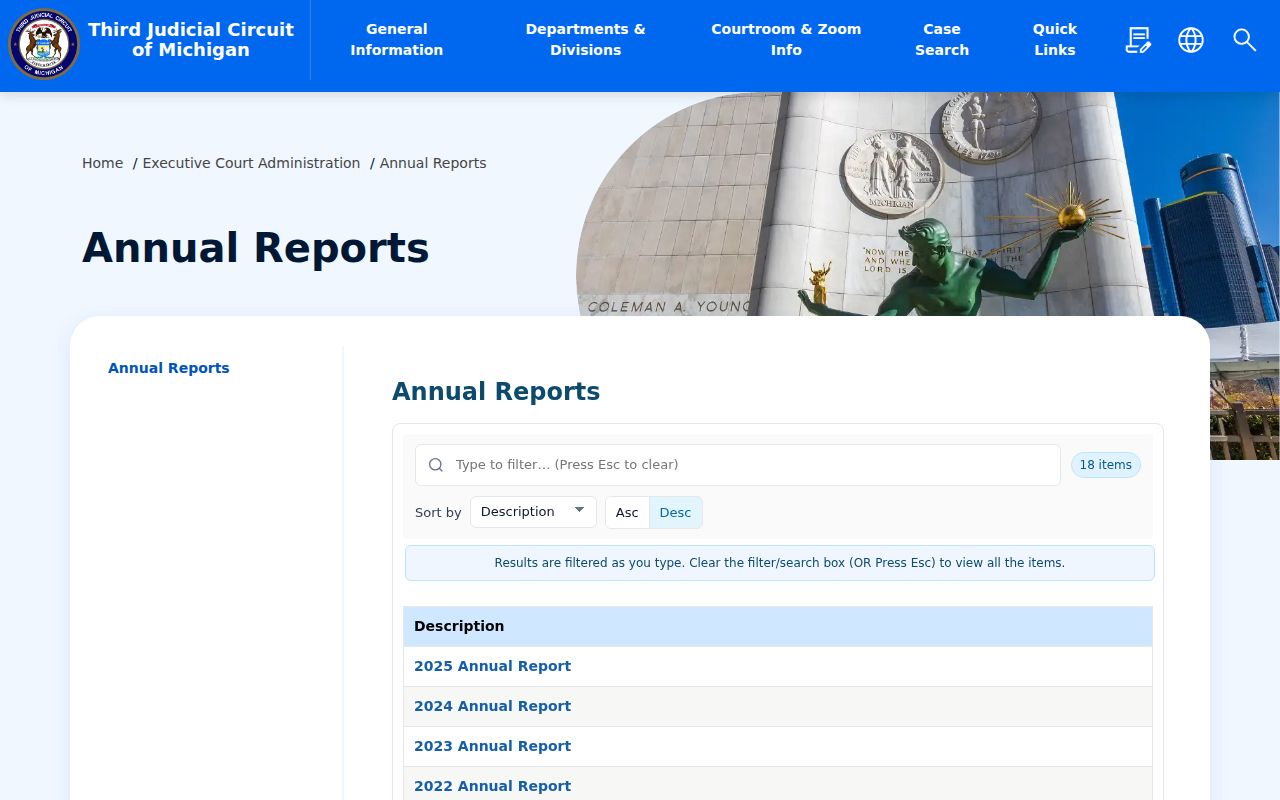Open the site search magnifier icon
Screen dimensions: 1280x800
1244,40
